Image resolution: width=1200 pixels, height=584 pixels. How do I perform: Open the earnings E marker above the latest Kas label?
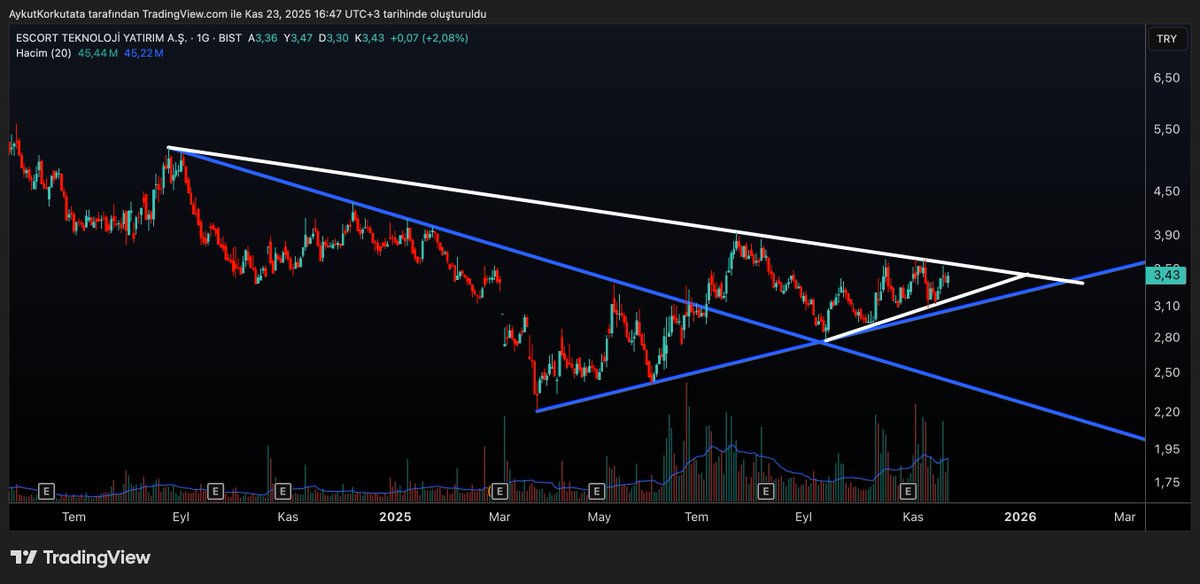[x=908, y=491]
